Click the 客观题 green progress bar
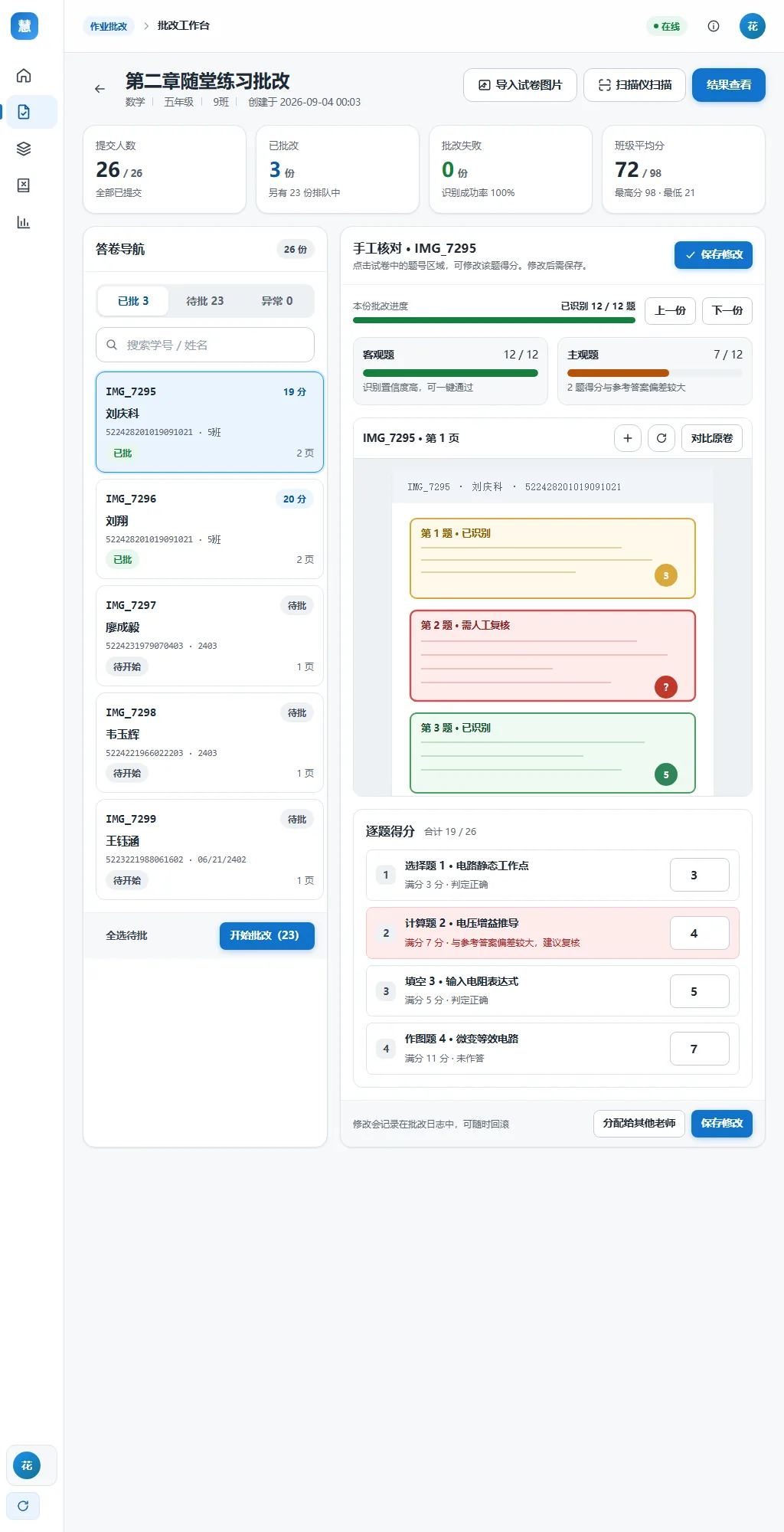Viewport: 784px width, 1532px height. click(x=450, y=373)
